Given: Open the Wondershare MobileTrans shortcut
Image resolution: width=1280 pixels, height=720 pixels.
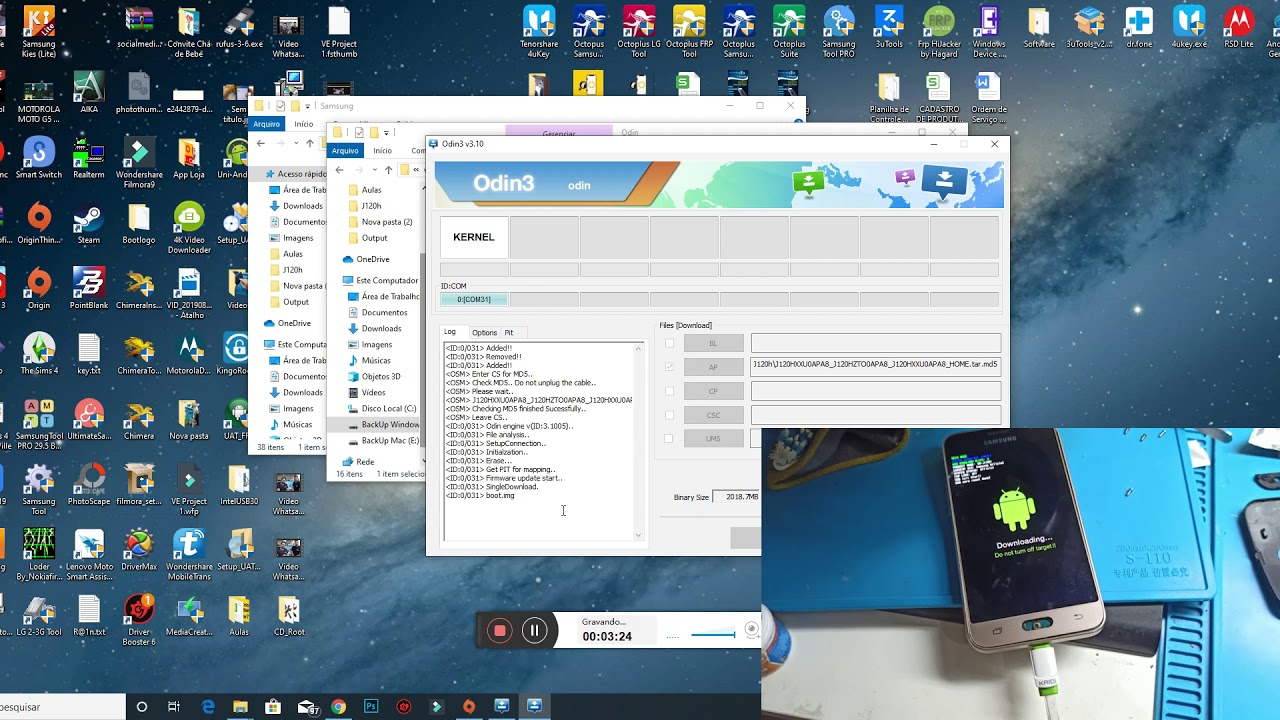Looking at the screenshot, I should tap(189, 555).
